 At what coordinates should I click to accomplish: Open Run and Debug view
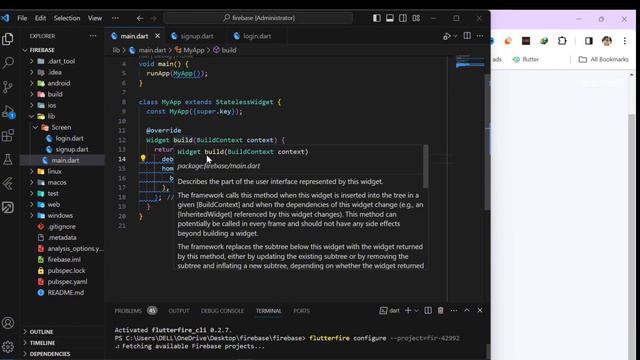coord(8,111)
